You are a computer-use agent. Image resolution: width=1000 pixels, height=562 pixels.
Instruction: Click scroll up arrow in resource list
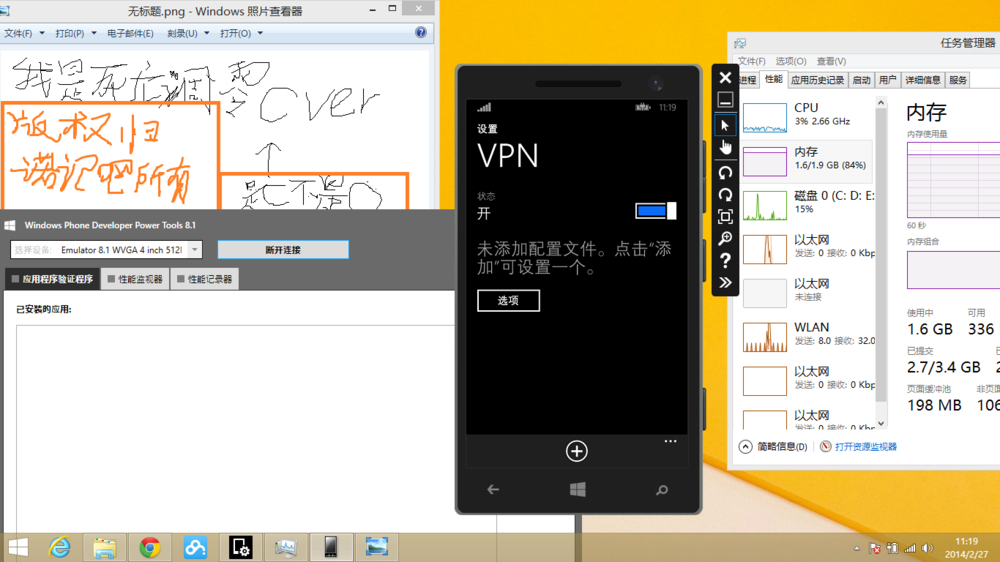[881, 103]
